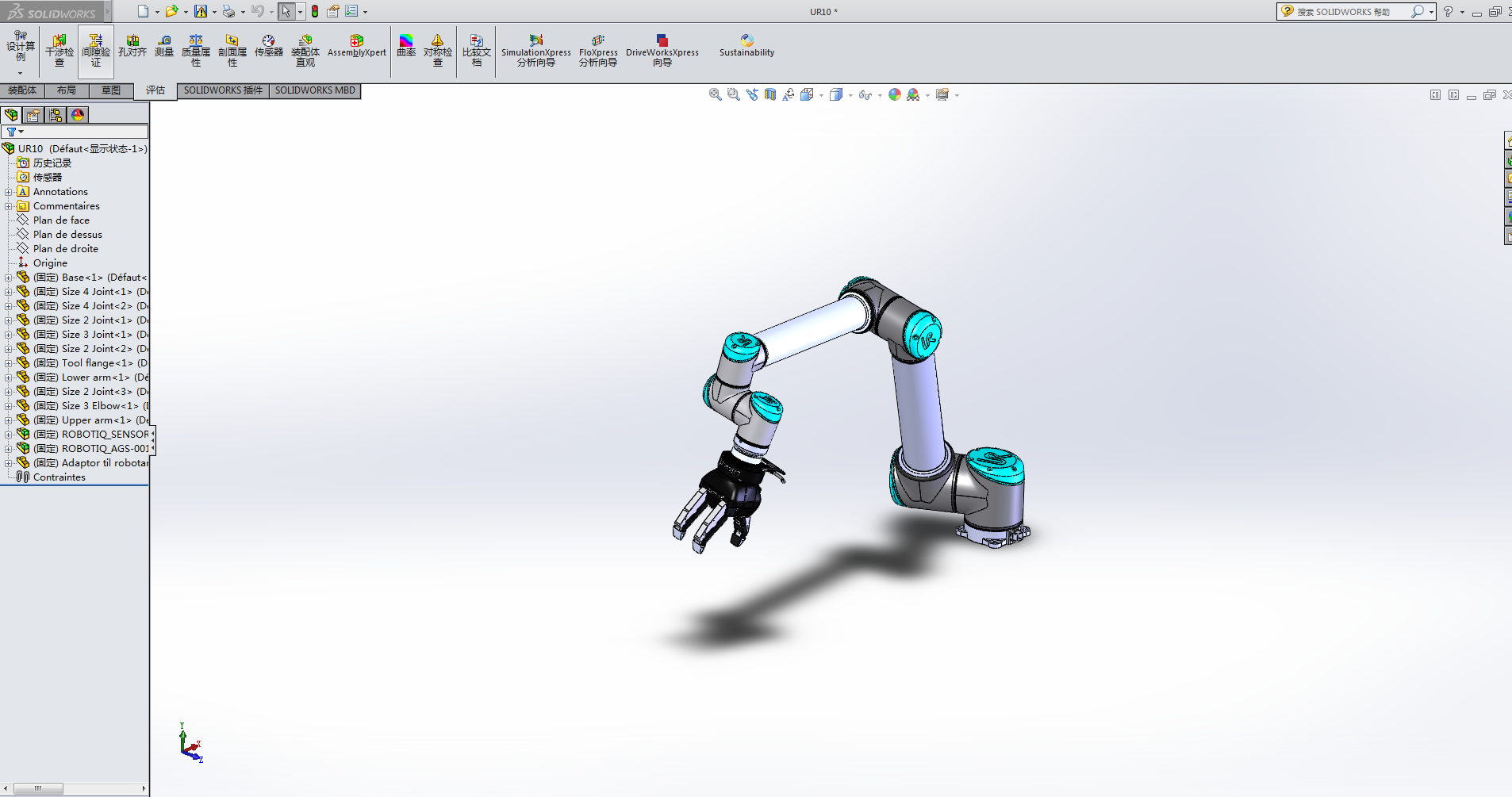
Task: Click Zoom to Fit in view toolbar
Action: [x=715, y=94]
